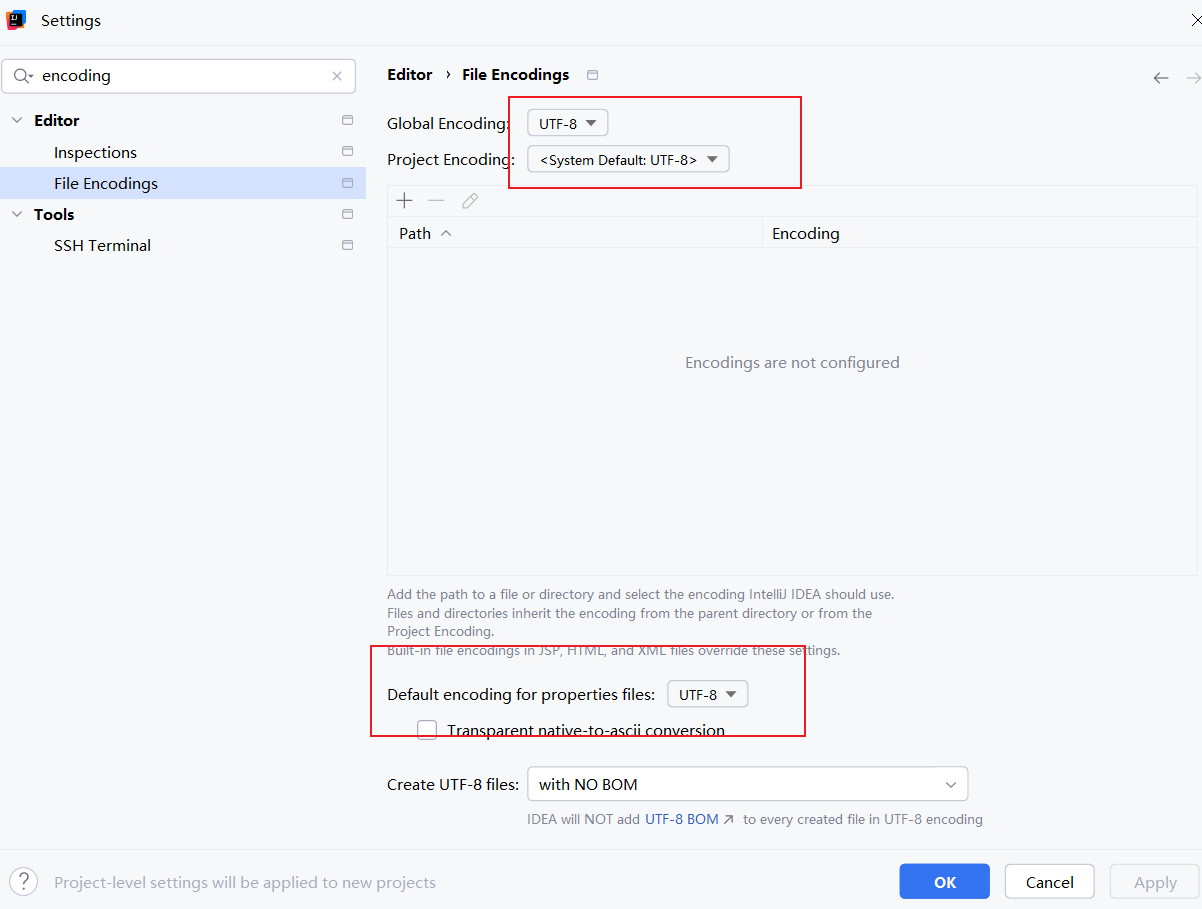
Task: Click the project-level icon beside Inspections
Action: click(x=347, y=152)
